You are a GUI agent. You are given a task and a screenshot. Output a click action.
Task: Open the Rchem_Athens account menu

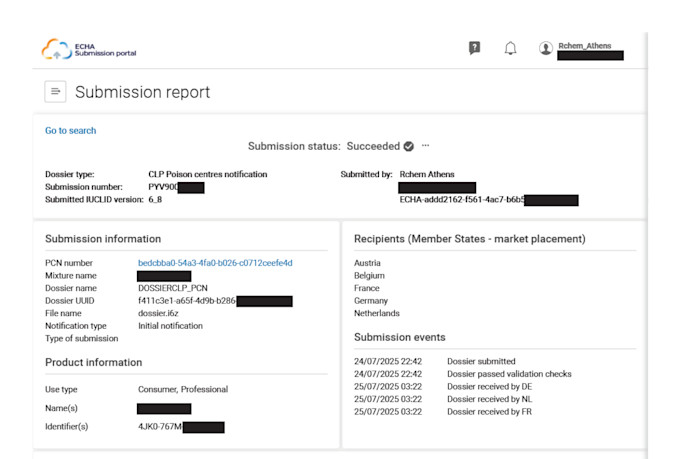coord(585,46)
